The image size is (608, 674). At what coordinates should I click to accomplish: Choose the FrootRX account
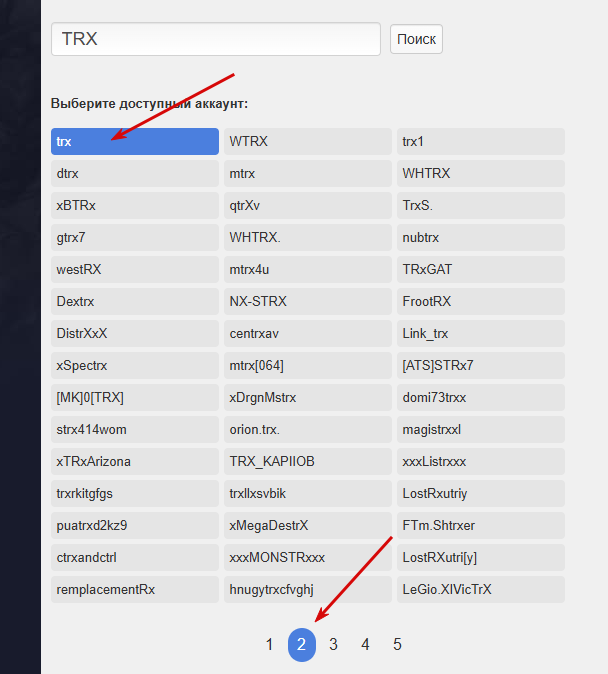tap(481, 301)
